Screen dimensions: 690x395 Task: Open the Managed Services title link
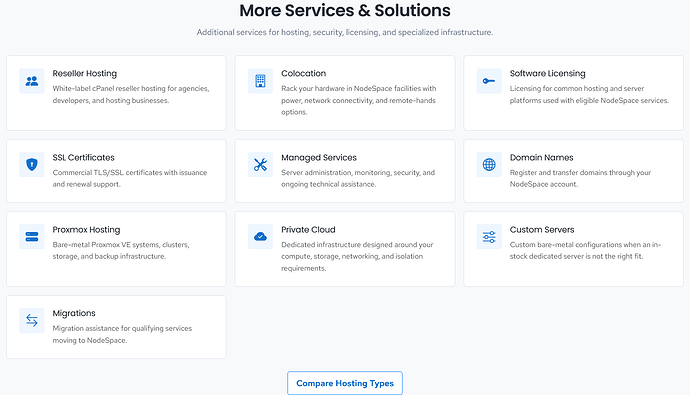click(x=319, y=157)
